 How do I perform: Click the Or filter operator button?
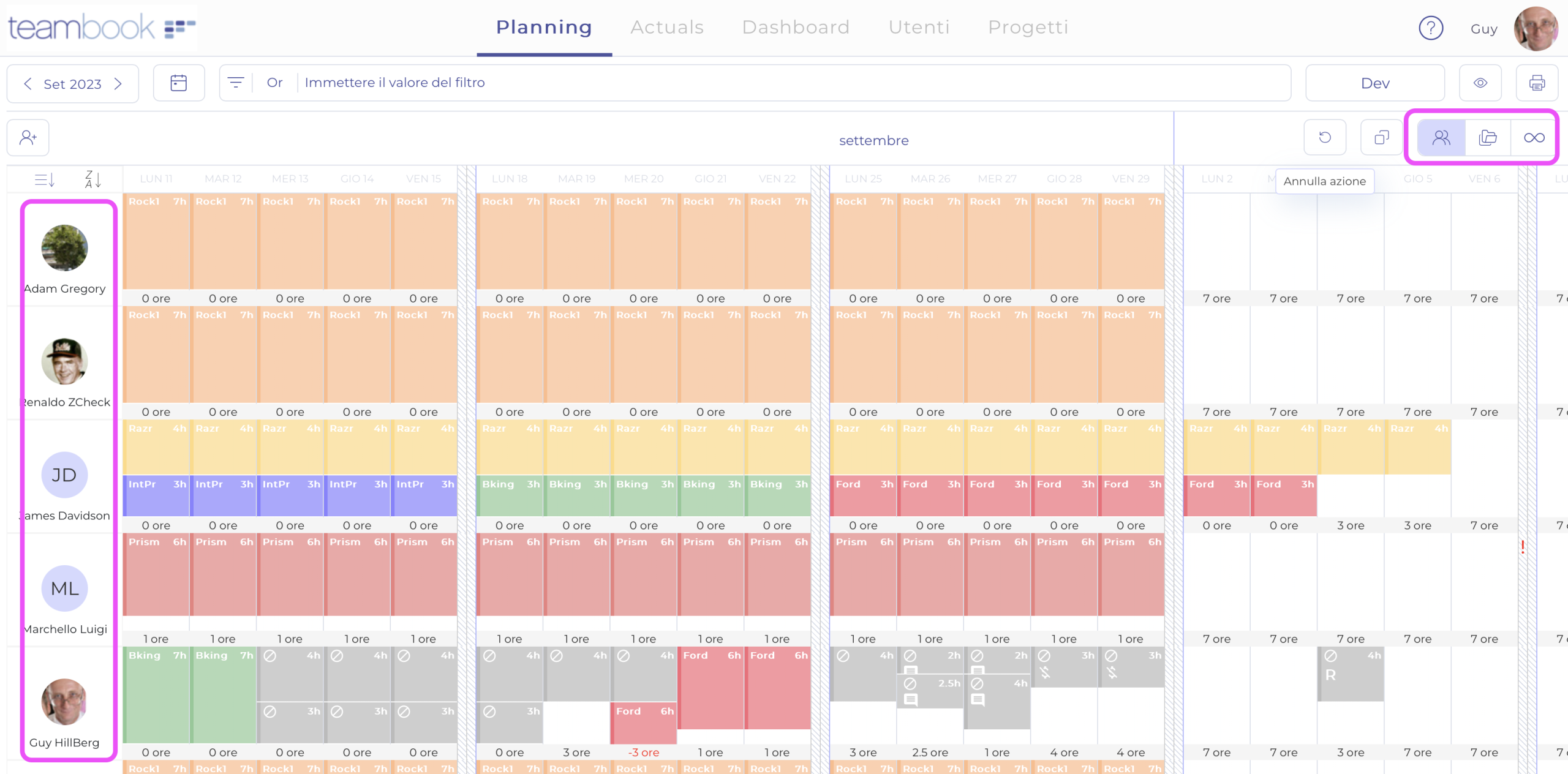274,82
